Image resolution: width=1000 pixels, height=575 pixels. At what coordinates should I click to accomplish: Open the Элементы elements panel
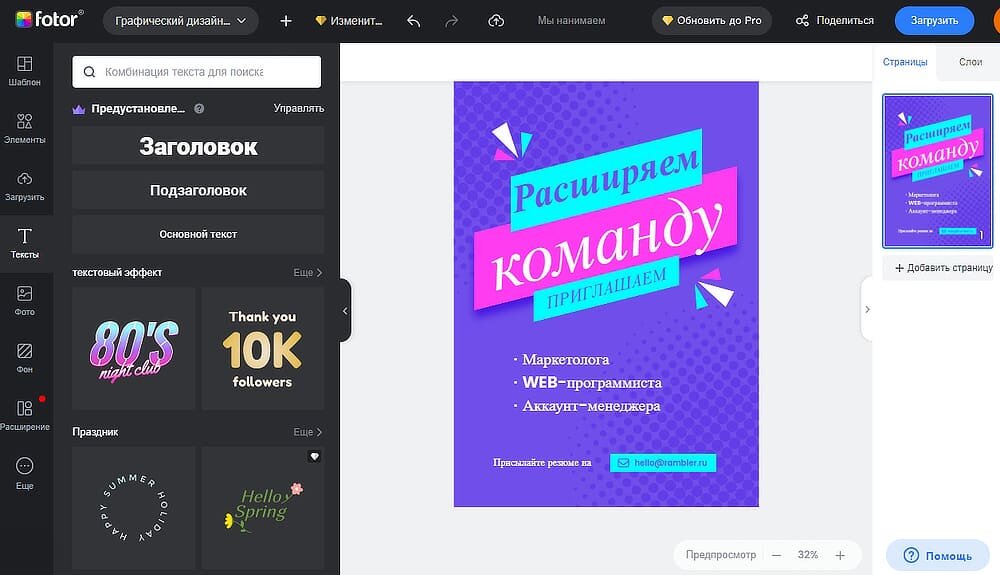[x=24, y=128]
